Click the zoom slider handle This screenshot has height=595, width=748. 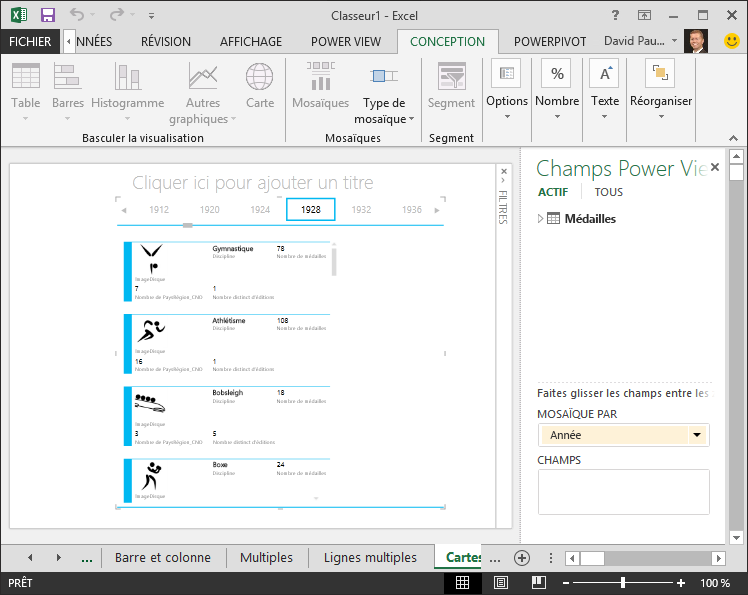point(623,583)
